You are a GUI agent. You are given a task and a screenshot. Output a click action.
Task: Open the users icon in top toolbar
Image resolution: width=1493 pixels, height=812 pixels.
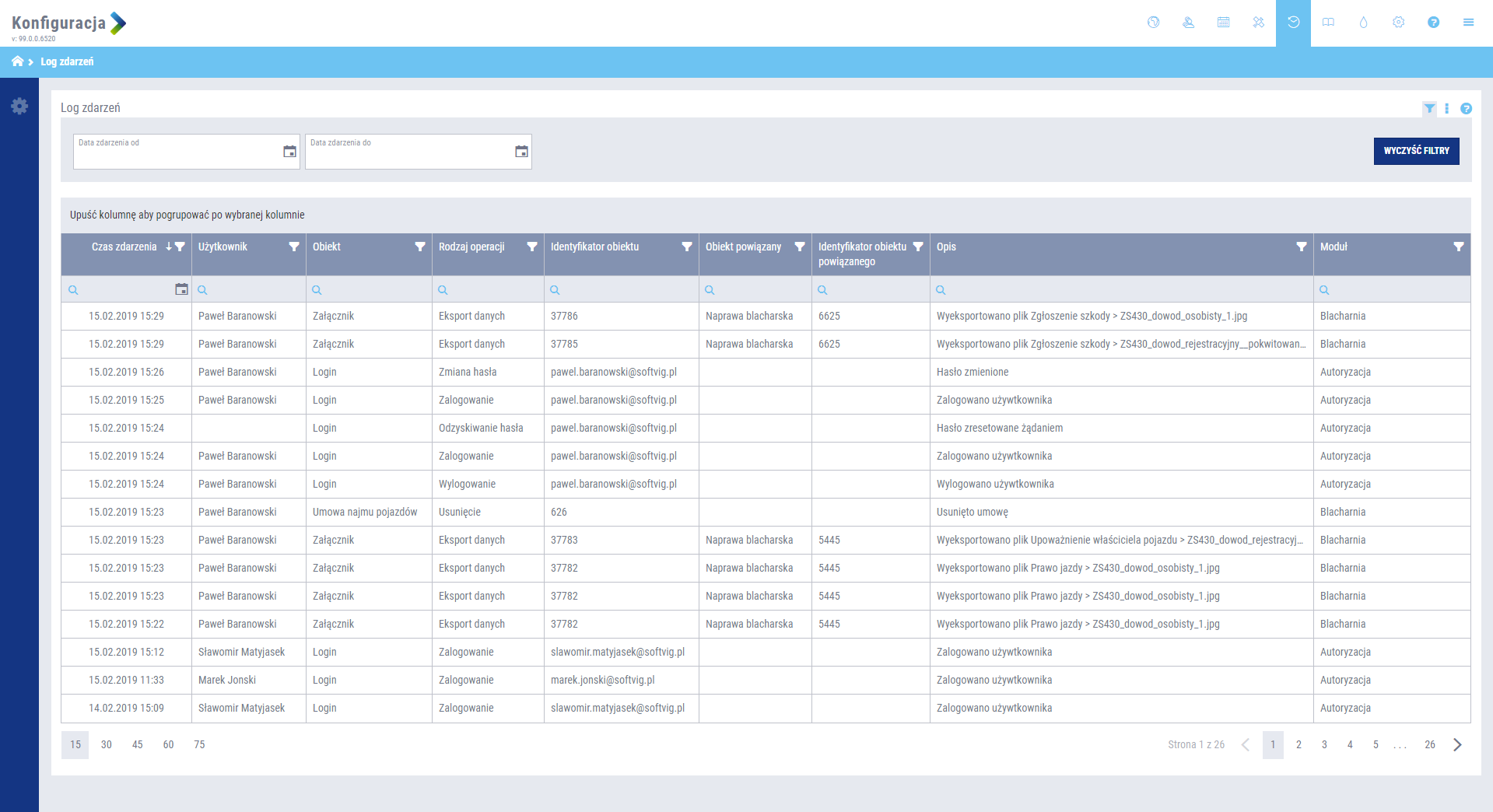pos(1188,23)
